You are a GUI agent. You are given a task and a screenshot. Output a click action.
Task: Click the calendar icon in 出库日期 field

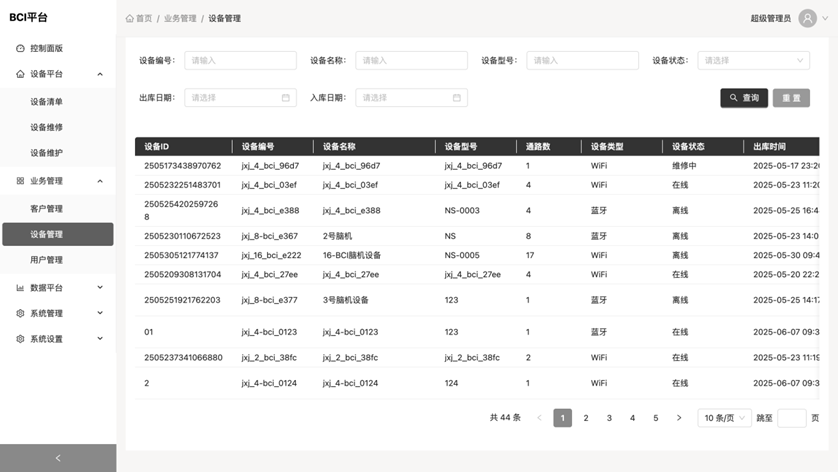pos(286,98)
